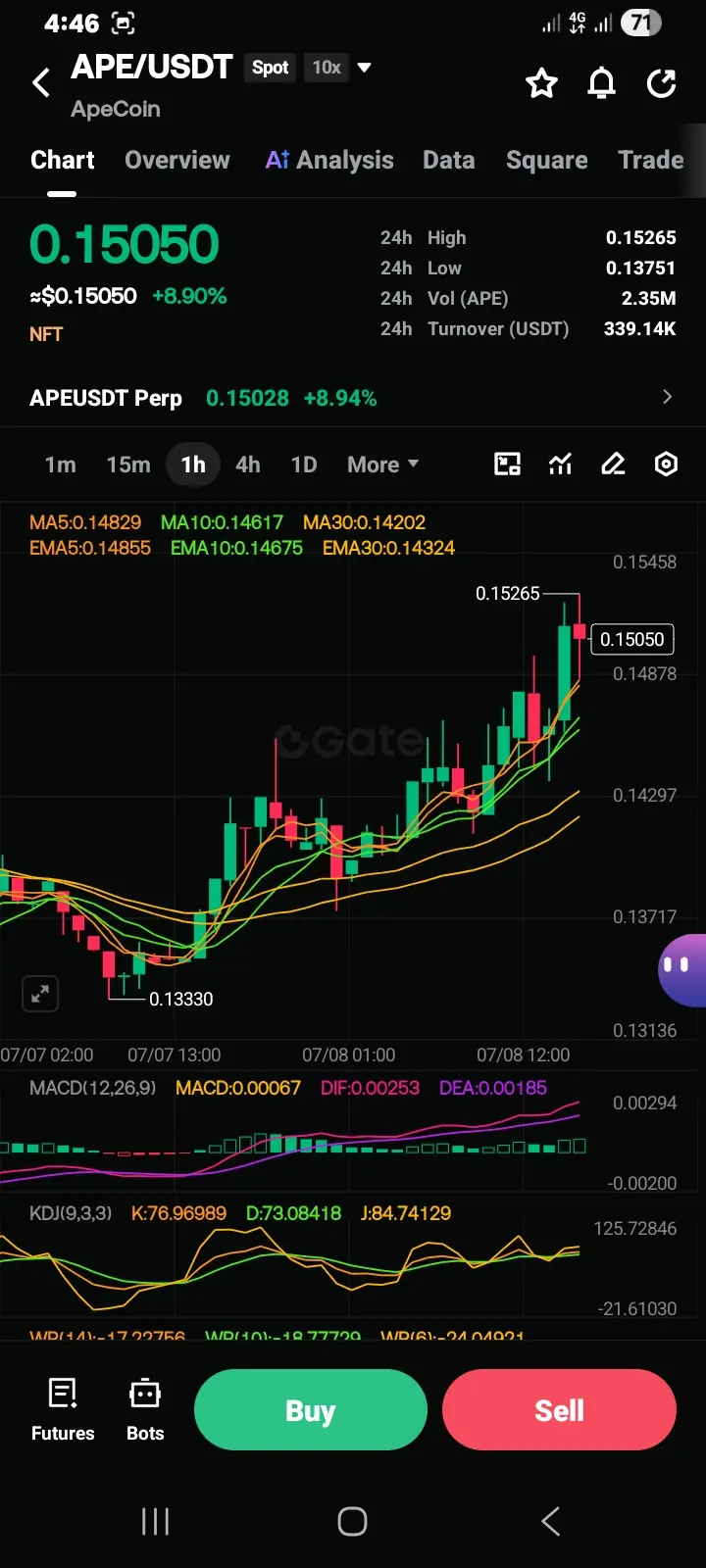706x1568 pixels.
Task: Tap the KDJ(9,3,3) indicator label
Action: coord(71,1213)
